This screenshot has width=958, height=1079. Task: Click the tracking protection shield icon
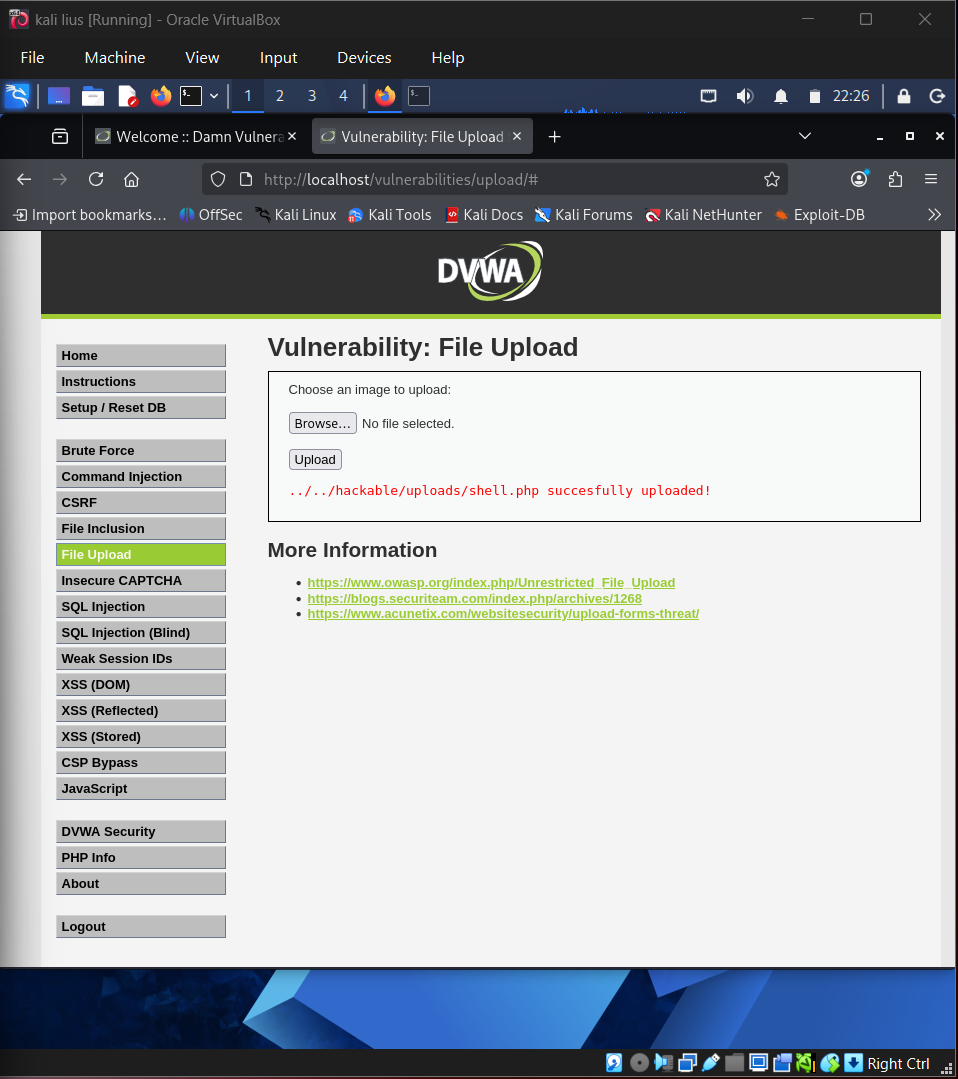[x=218, y=180]
